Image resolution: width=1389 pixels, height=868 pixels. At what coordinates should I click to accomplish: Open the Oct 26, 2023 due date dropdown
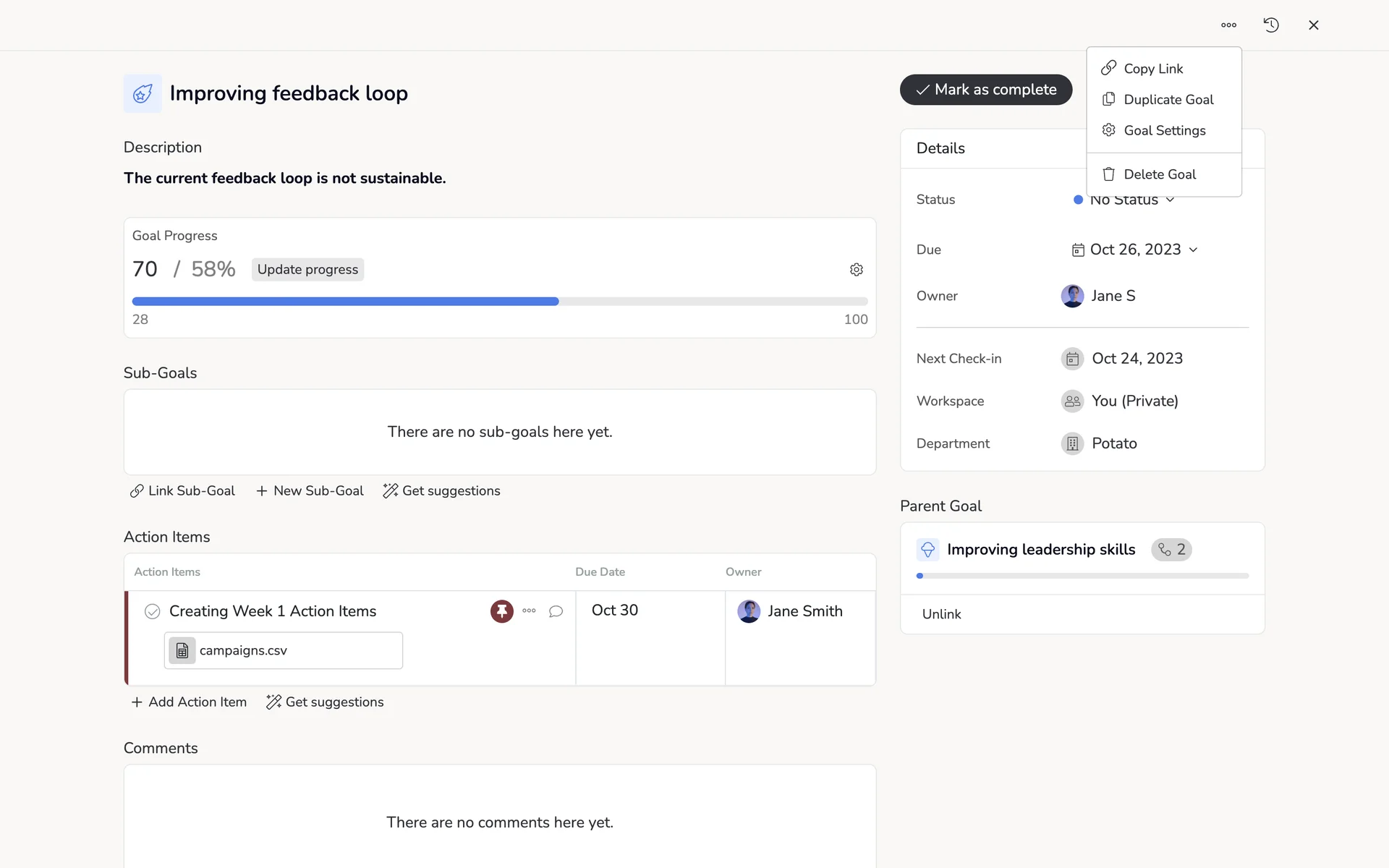1134,250
